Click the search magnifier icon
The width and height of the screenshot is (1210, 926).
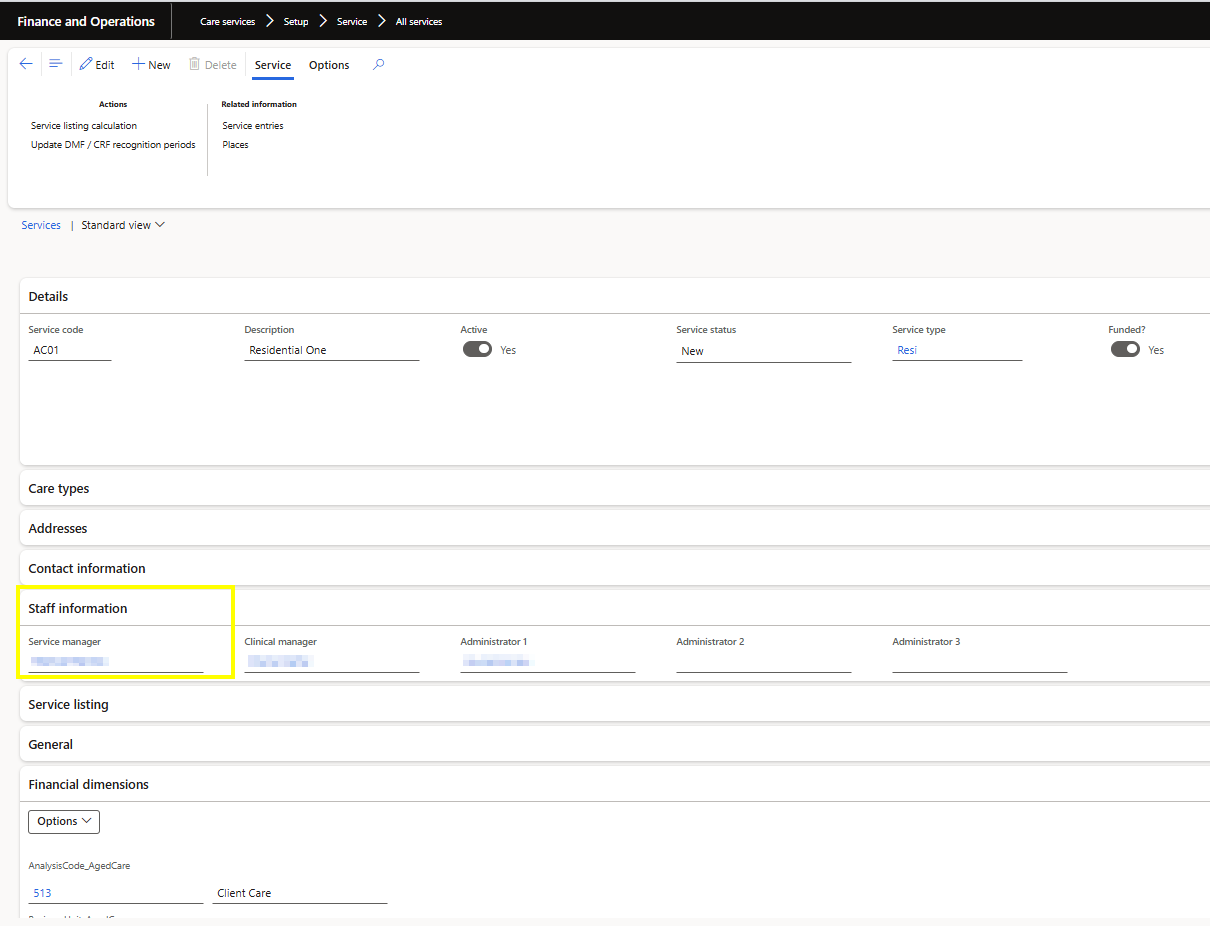tap(378, 64)
